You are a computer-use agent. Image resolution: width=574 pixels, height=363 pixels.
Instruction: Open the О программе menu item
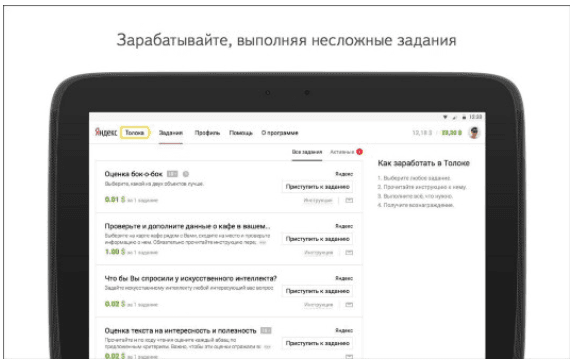(x=280, y=133)
